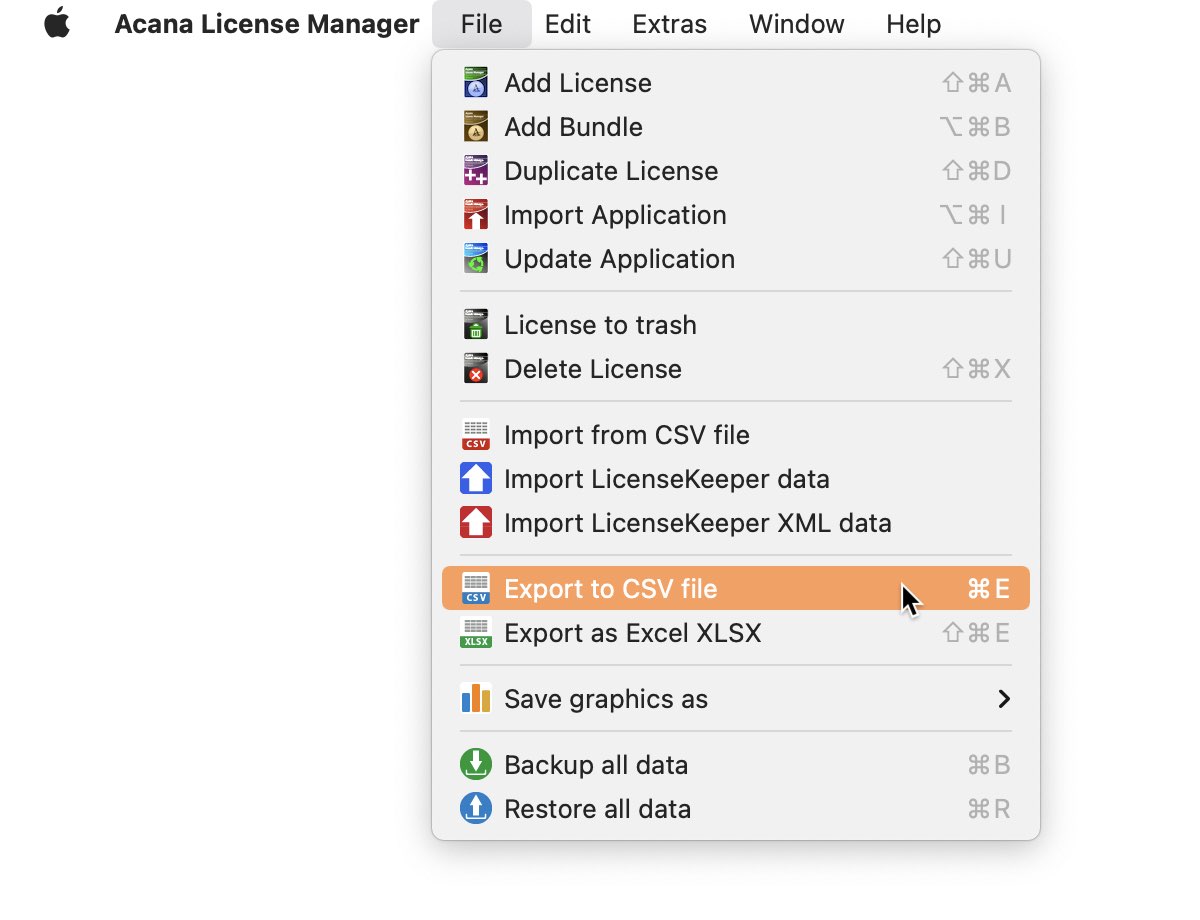
Task: Click the red Import LicenseKeeper XML icon
Action: (x=476, y=523)
